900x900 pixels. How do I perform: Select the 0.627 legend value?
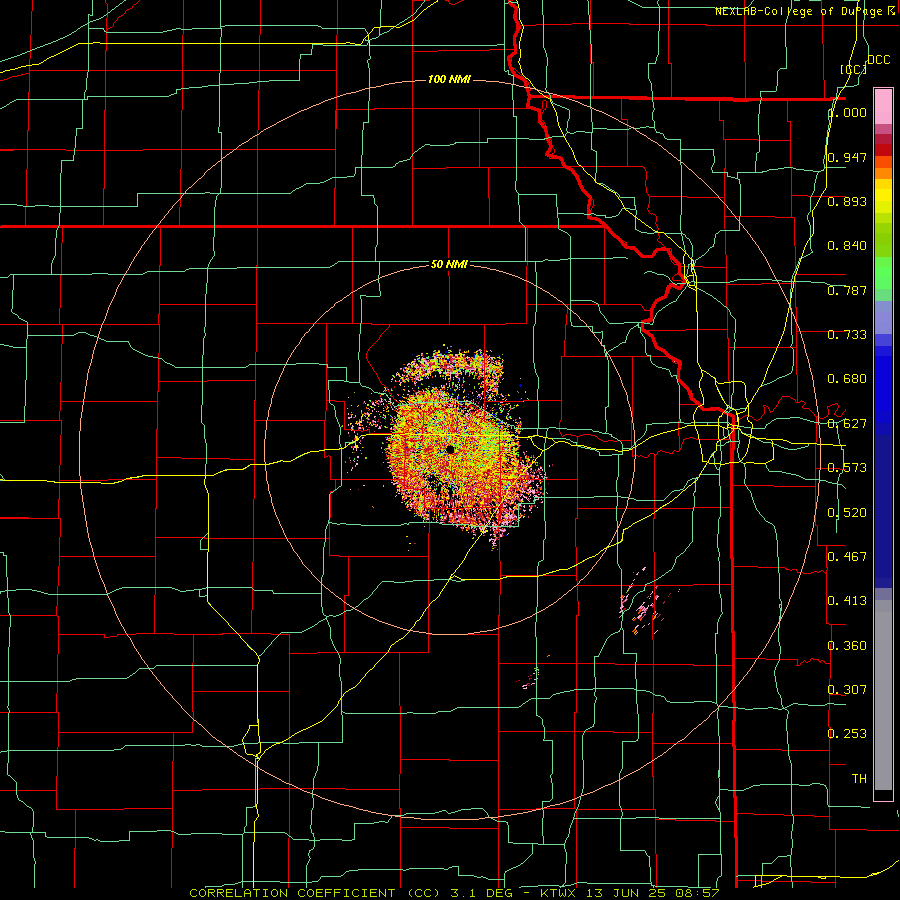point(847,424)
